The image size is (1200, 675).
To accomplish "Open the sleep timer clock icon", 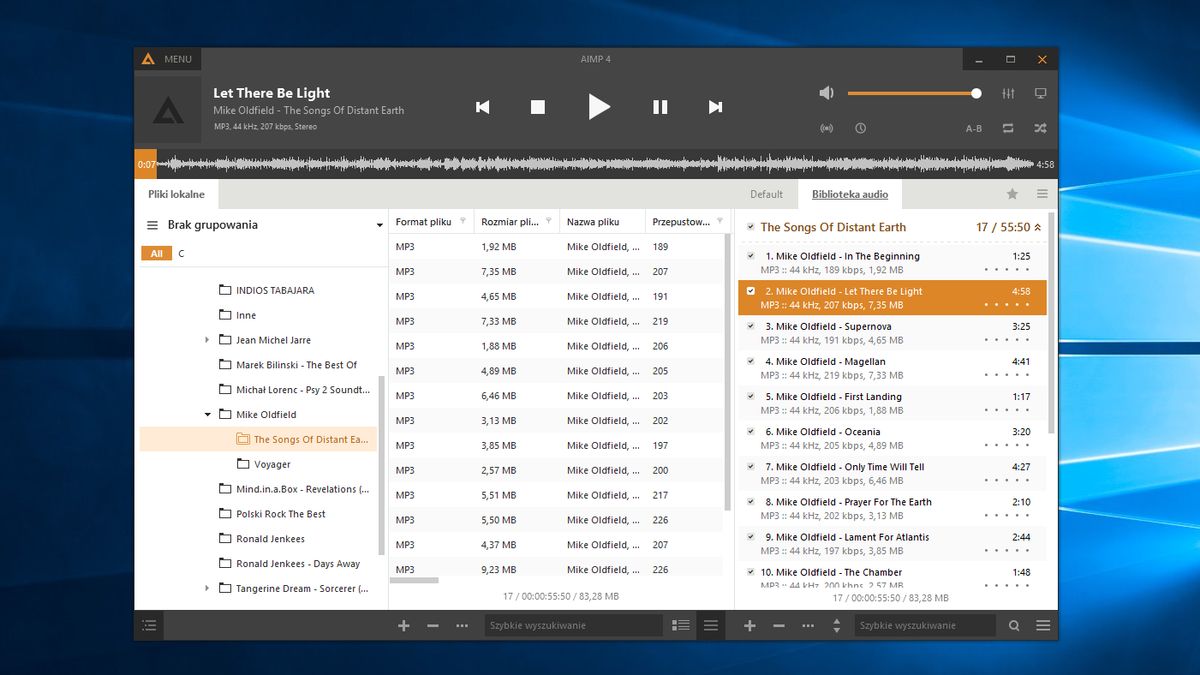I will (x=860, y=128).
